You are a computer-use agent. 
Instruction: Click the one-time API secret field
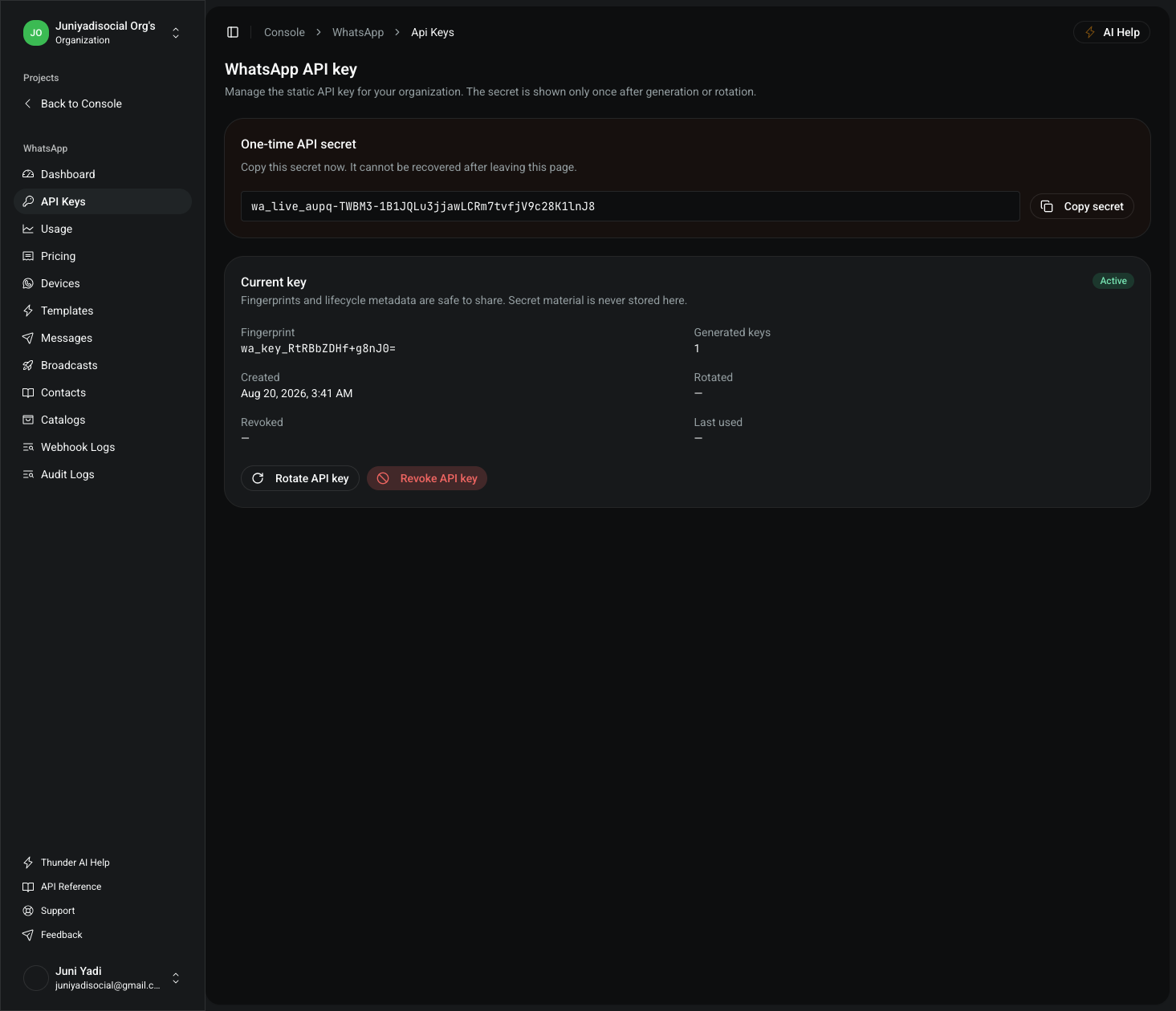[630, 206]
